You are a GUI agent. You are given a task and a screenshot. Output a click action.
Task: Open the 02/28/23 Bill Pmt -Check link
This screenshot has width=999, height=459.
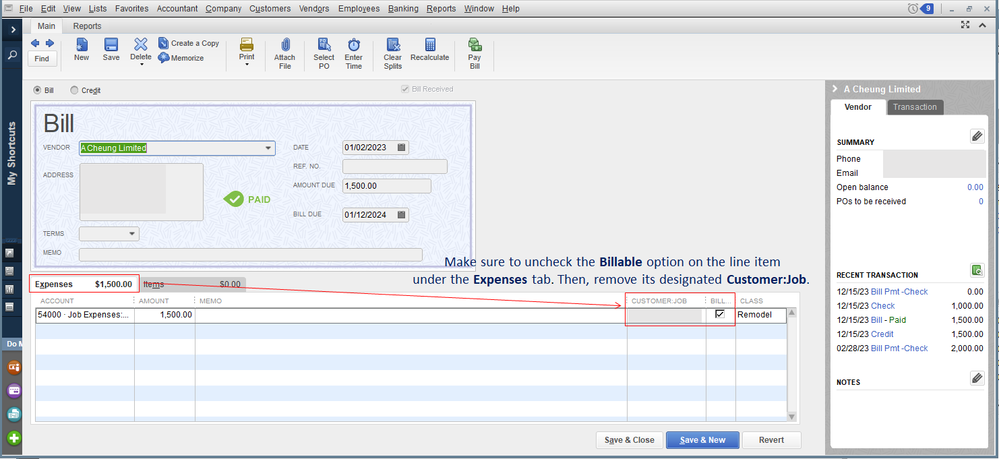click(x=899, y=348)
